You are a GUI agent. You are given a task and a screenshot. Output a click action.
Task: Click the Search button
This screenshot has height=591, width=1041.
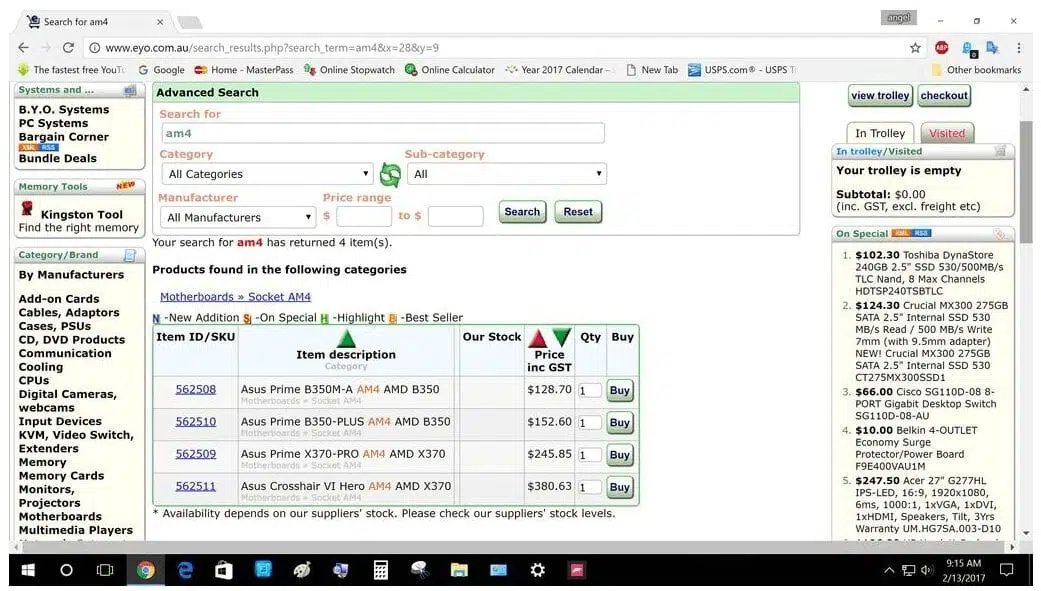[x=522, y=212]
